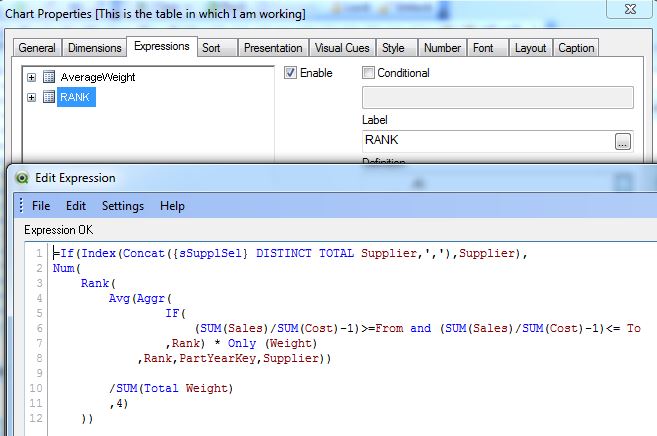This screenshot has height=436, width=657.
Task: Click '{sSupplSel}' set identifier on line 1
Action: (x=210, y=253)
